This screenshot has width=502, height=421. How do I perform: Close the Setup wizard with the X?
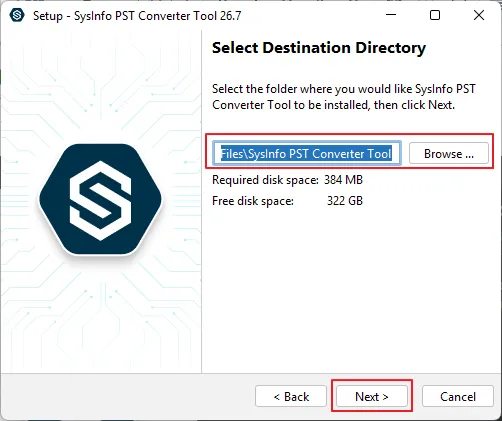479,15
